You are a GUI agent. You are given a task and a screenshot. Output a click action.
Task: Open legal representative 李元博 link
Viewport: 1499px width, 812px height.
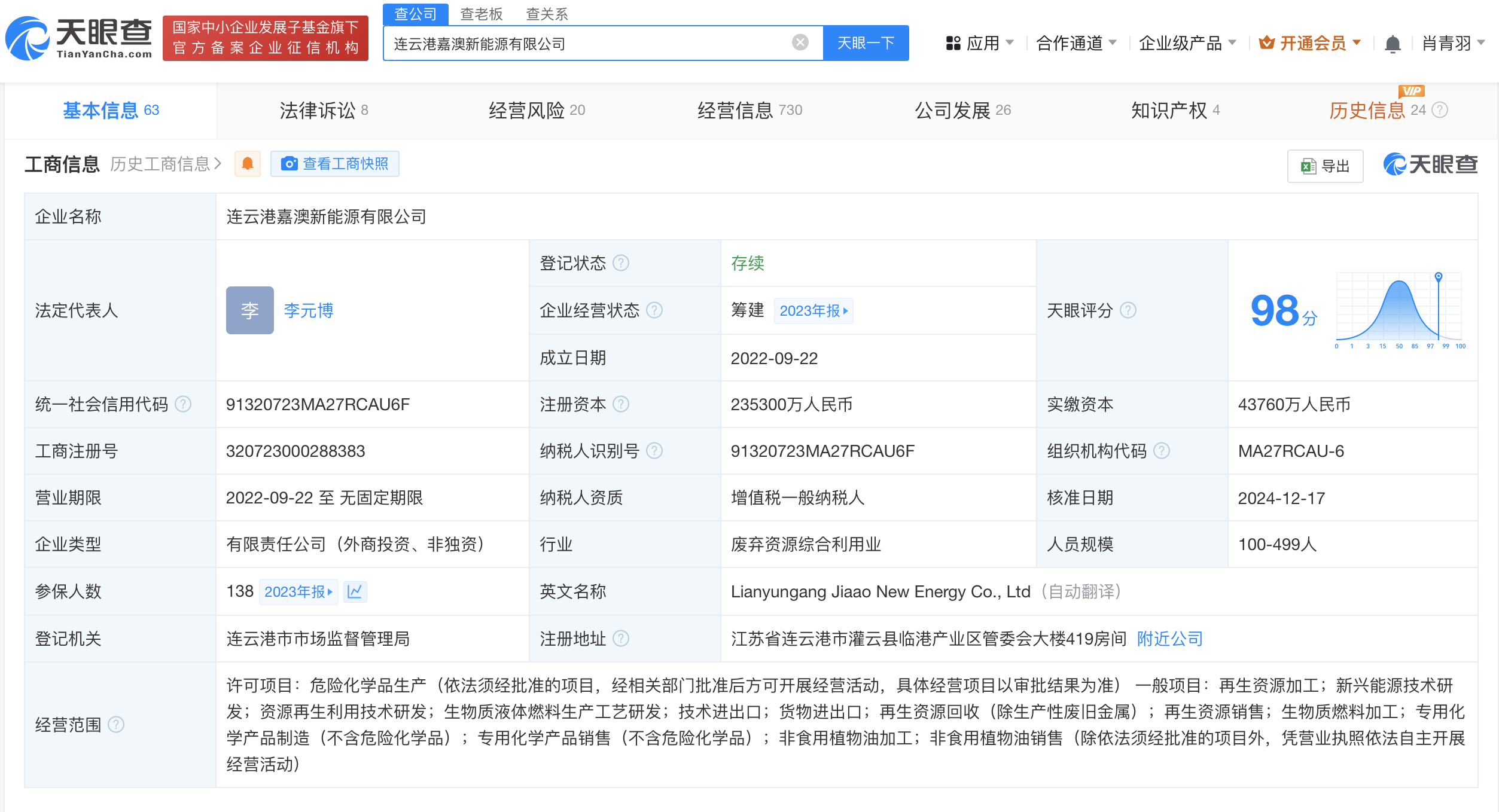pos(309,310)
